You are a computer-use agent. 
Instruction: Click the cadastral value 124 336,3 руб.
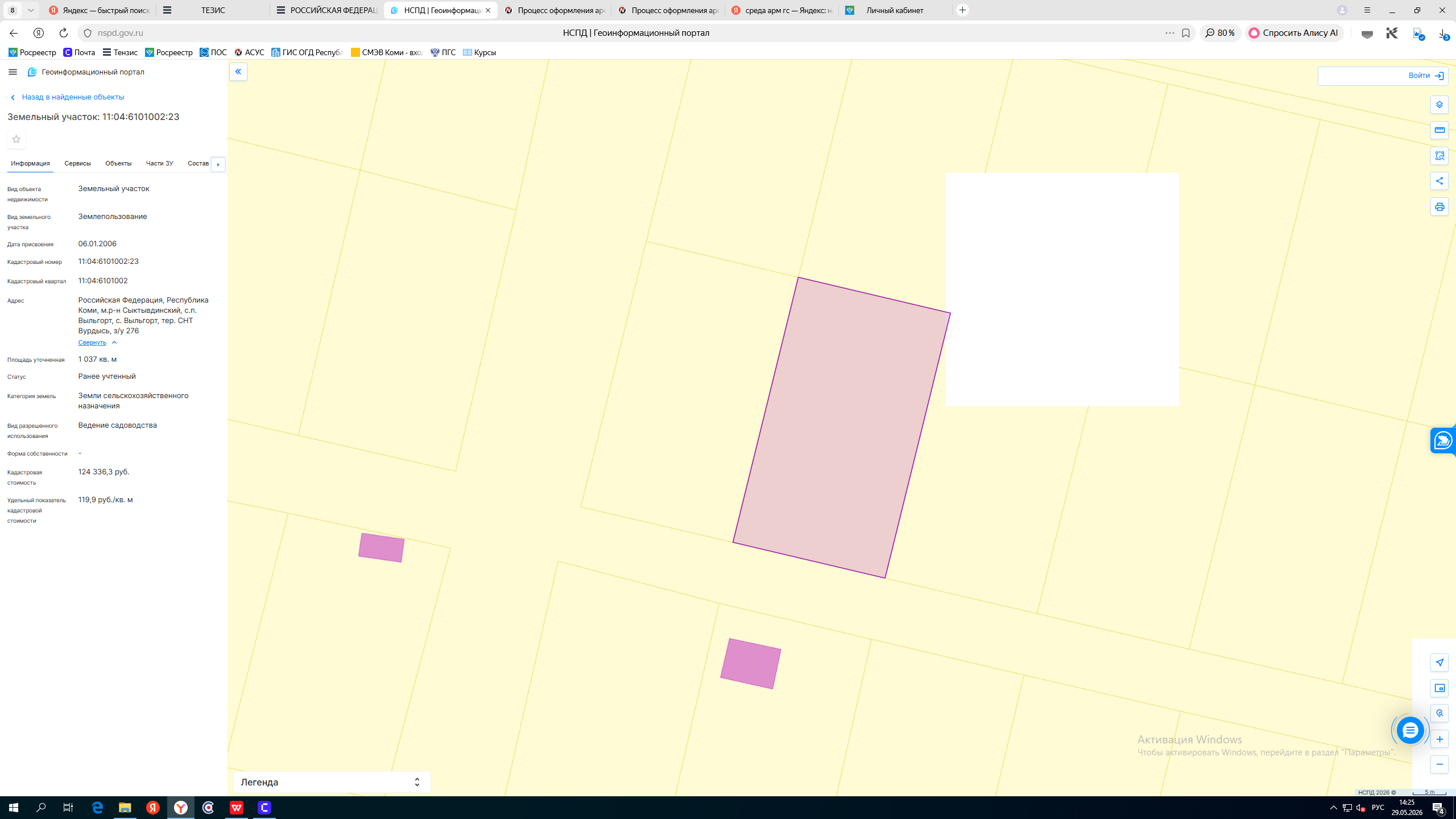pyautogui.click(x=104, y=472)
